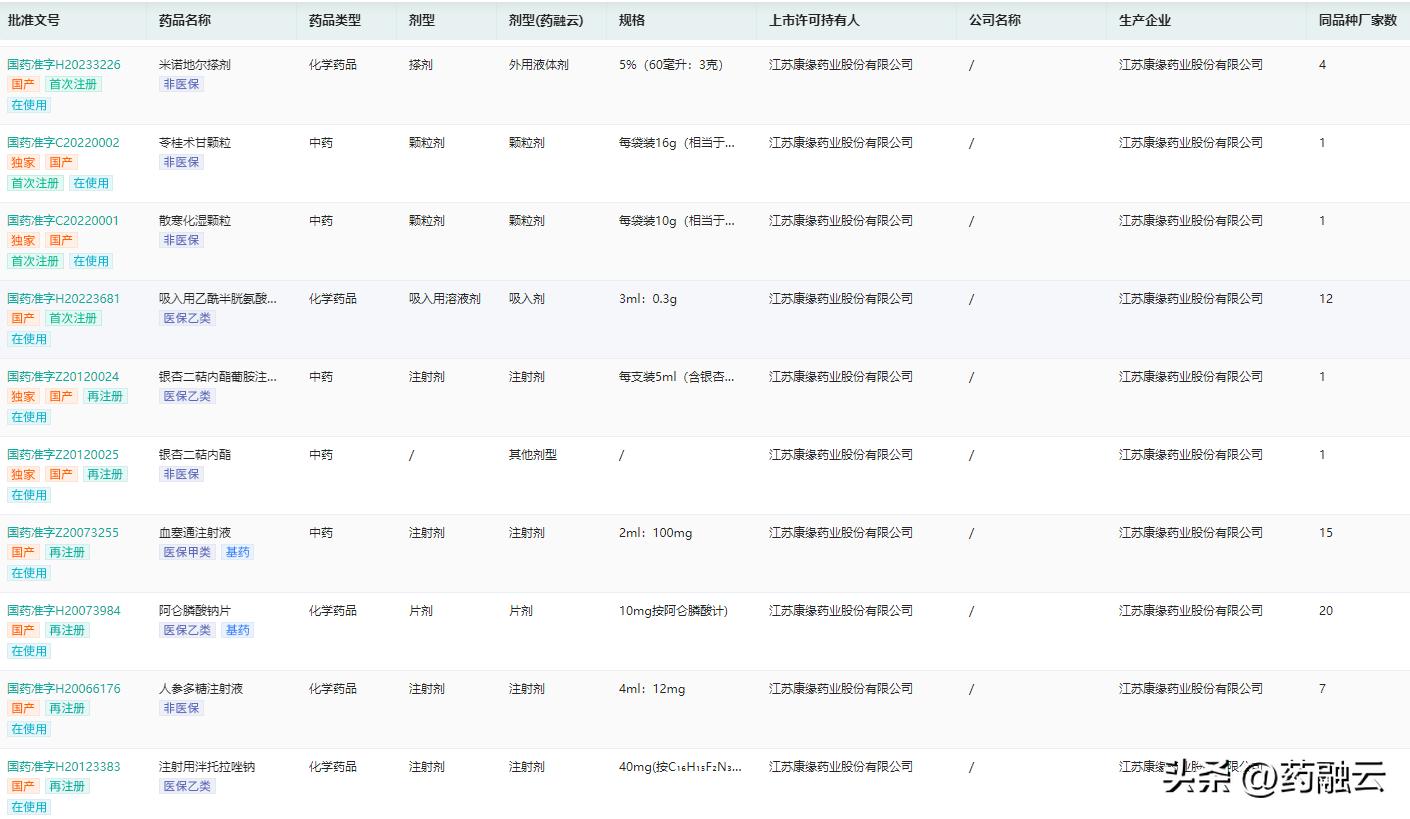This screenshot has height=819, width=1410.
Task: Click 江苏康缘药业股份有限公司 in the 上市许可持有人 column
Action: [x=840, y=63]
